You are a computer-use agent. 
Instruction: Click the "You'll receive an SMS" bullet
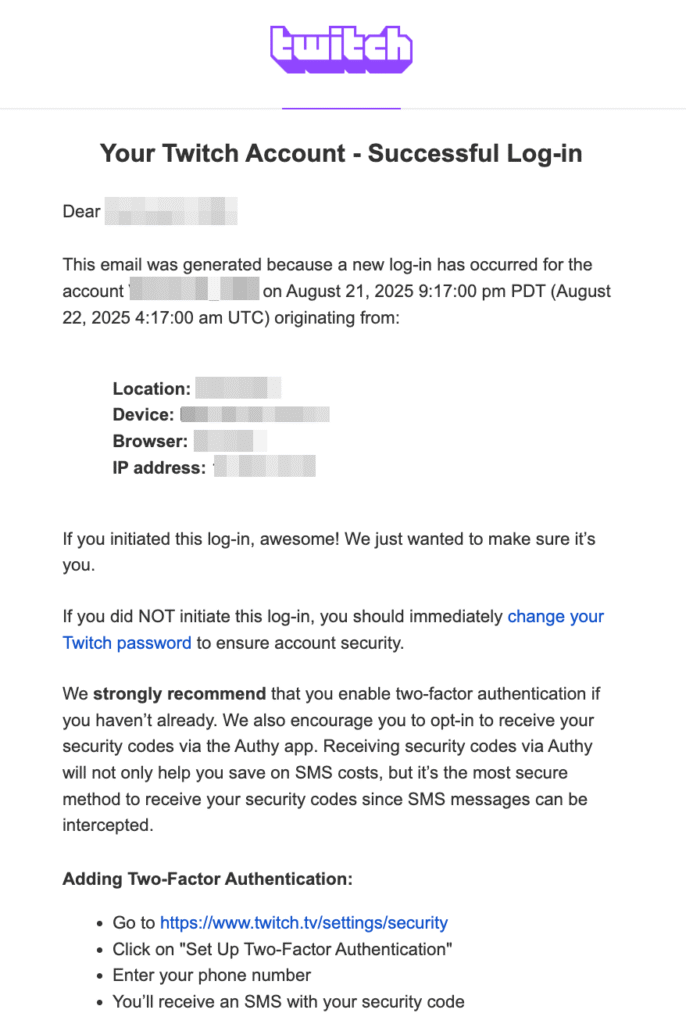(289, 1001)
